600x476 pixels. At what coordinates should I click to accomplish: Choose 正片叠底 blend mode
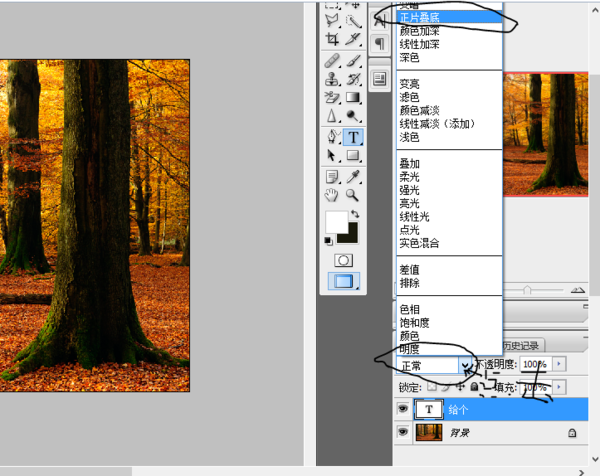pyautogui.click(x=449, y=17)
